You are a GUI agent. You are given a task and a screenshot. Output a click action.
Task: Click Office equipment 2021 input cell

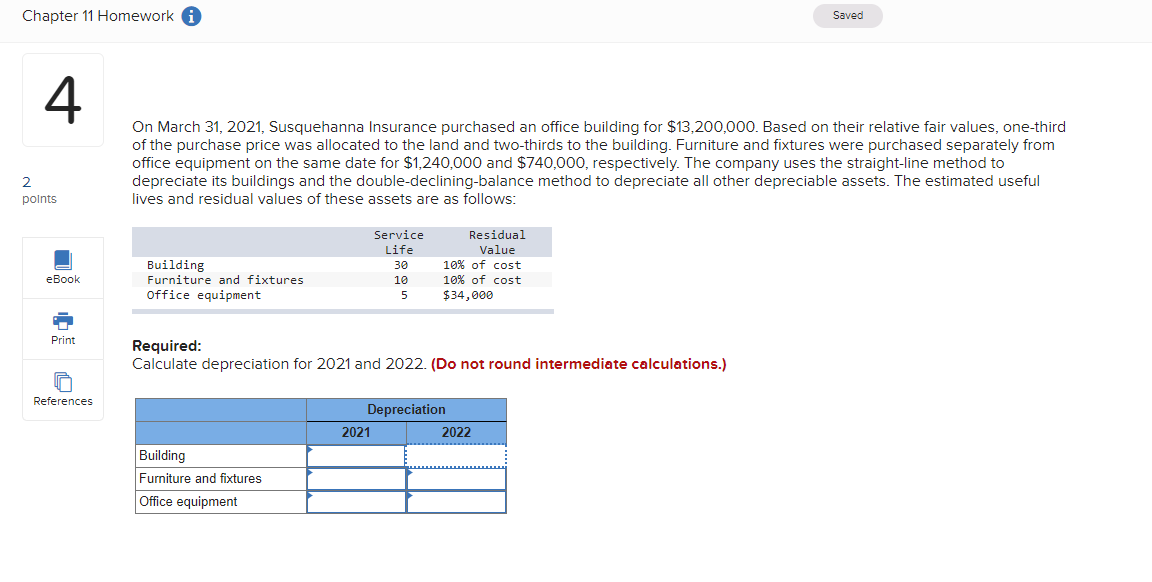[x=356, y=502]
